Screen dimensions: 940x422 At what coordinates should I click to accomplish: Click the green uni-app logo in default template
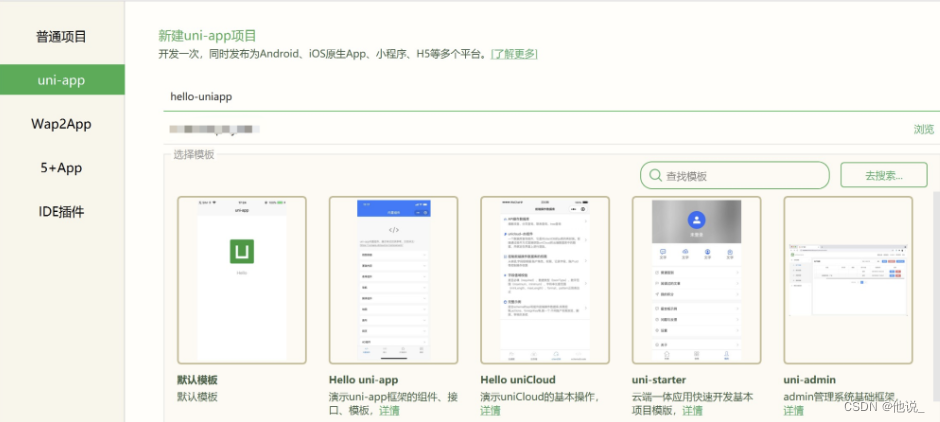242,251
